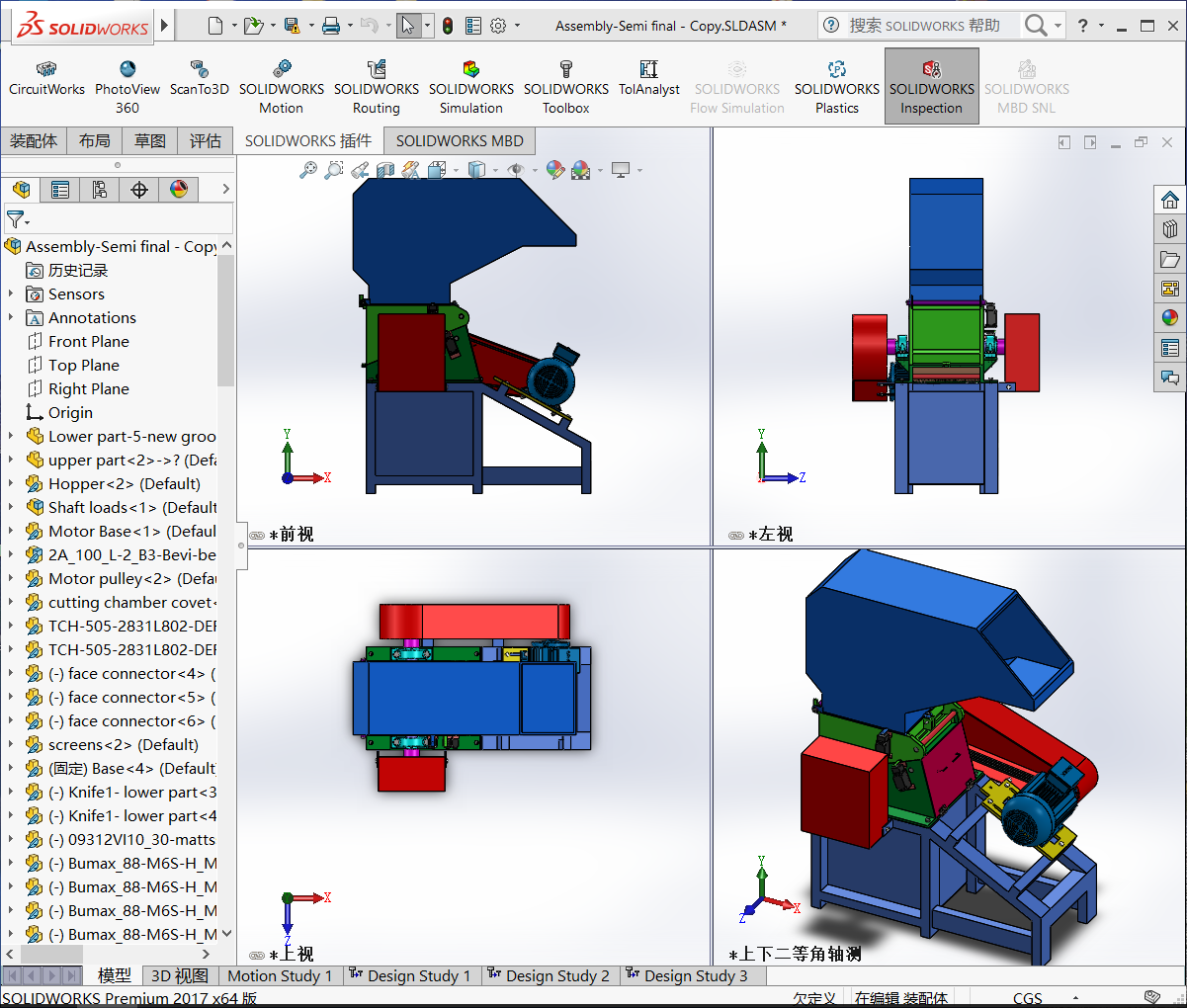1187x1008 pixels.
Task: Activate the Select cursor tool
Action: coord(408,26)
